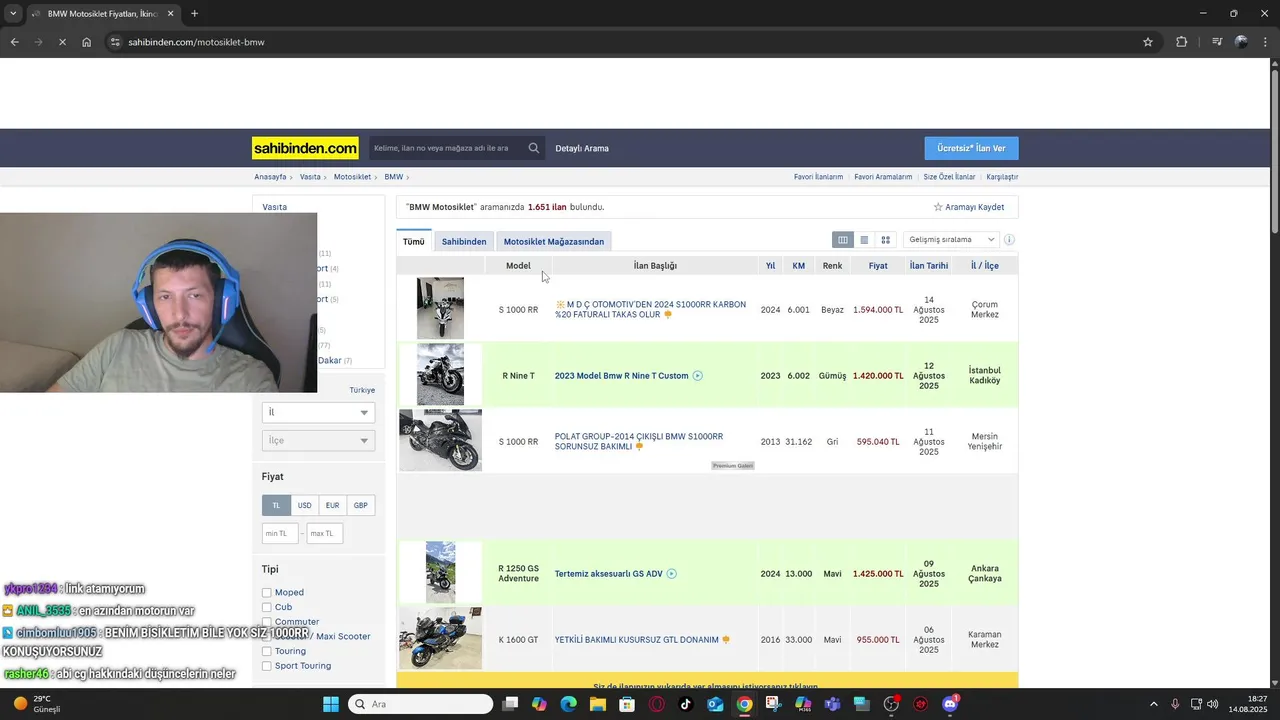Viewport: 1280px width, 720px height.
Task: Open the Size Özel İlanlar menu link
Action: click(x=949, y=177)
